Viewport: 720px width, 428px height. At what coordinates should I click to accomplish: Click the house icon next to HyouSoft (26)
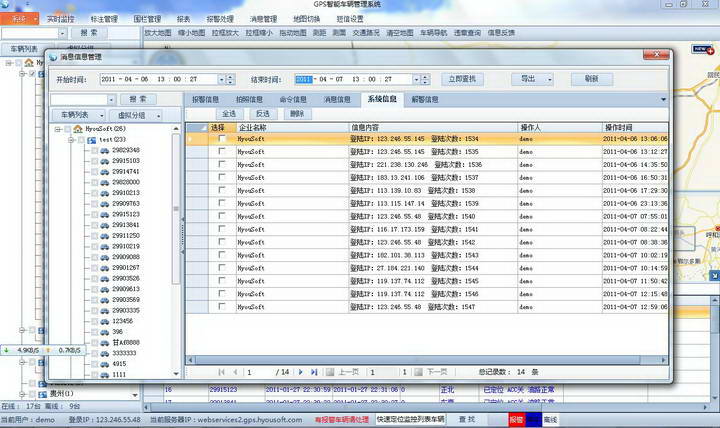(x=78, y=129)
